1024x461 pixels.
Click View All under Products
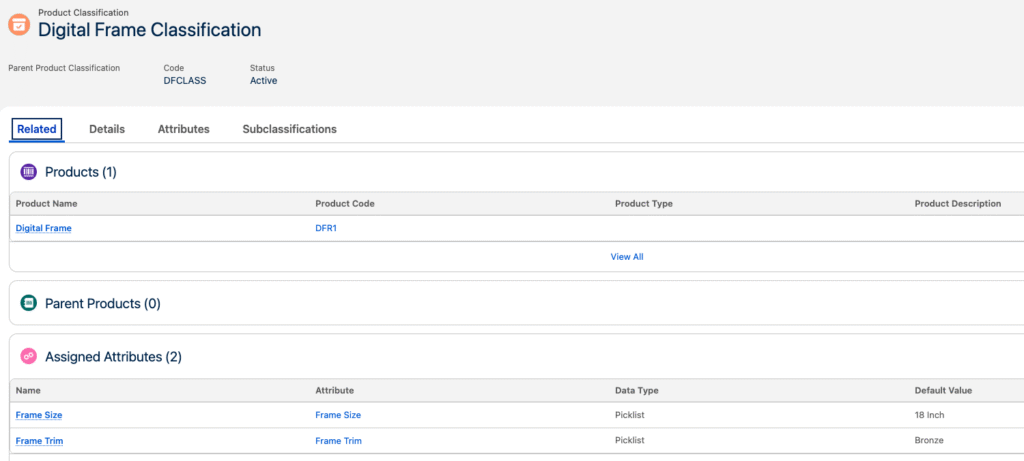point(627,257)
